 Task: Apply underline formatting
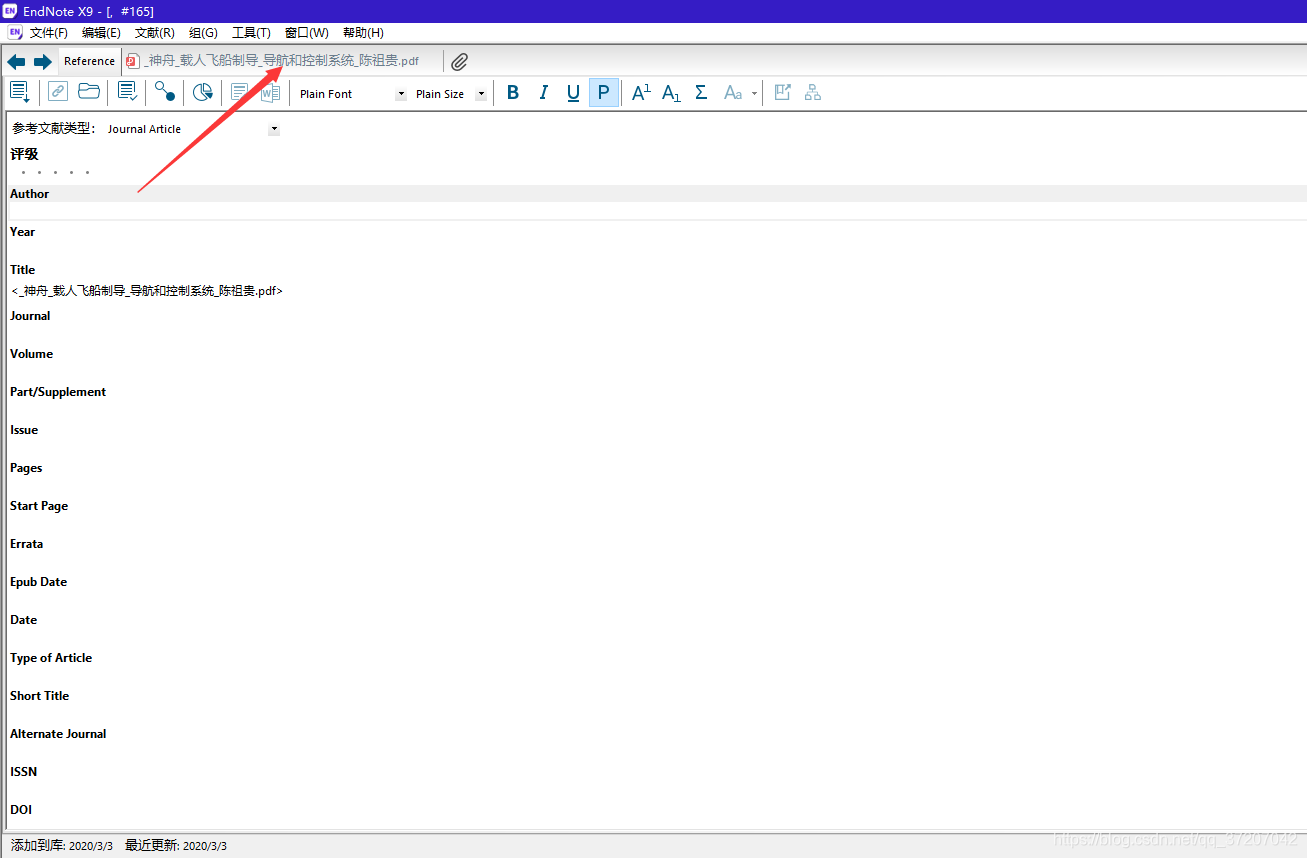click(x=573, y=93)
